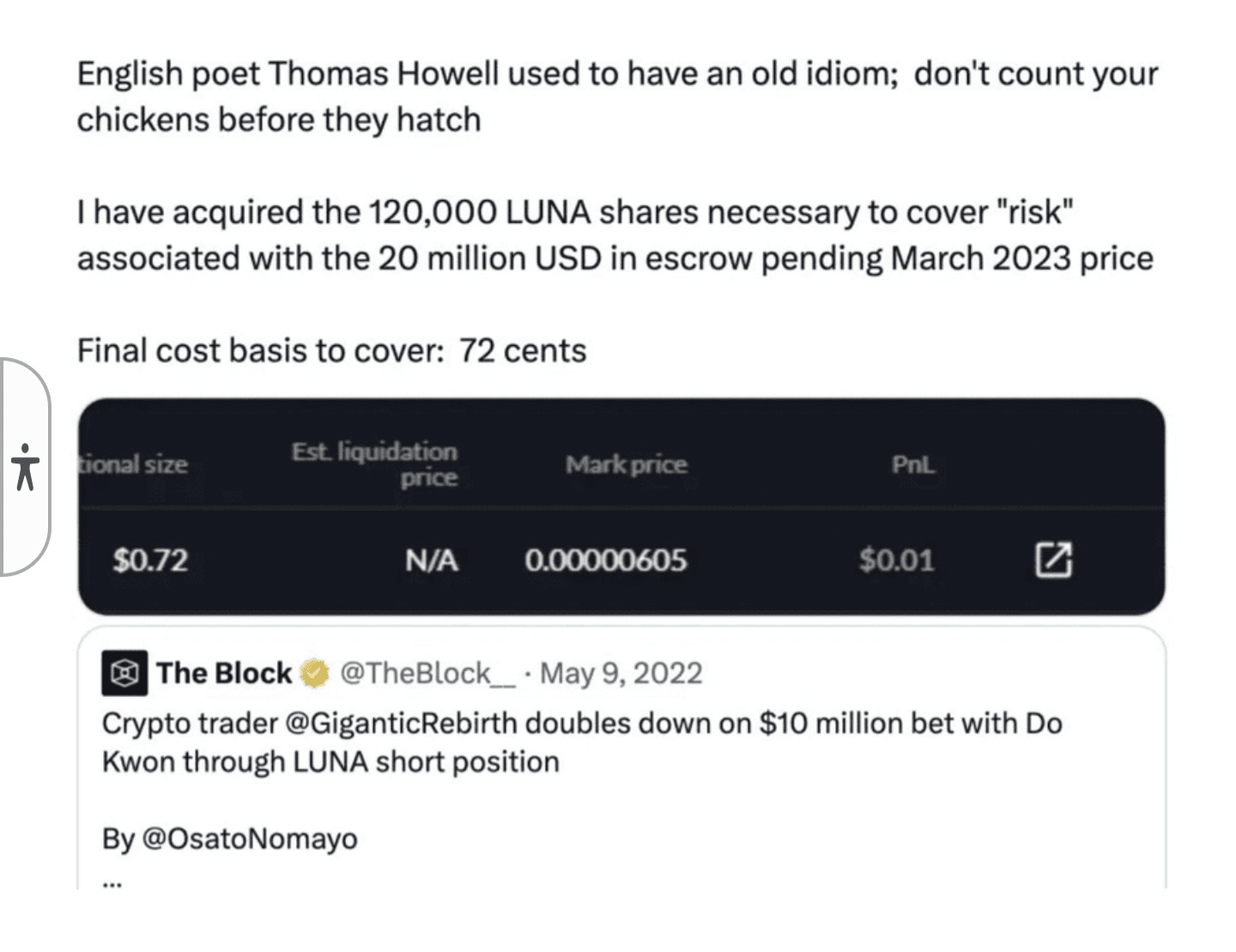Viewport: 1236px width, 952px height.
Task: Click the $0.01 PnL value
Action: 898,560
